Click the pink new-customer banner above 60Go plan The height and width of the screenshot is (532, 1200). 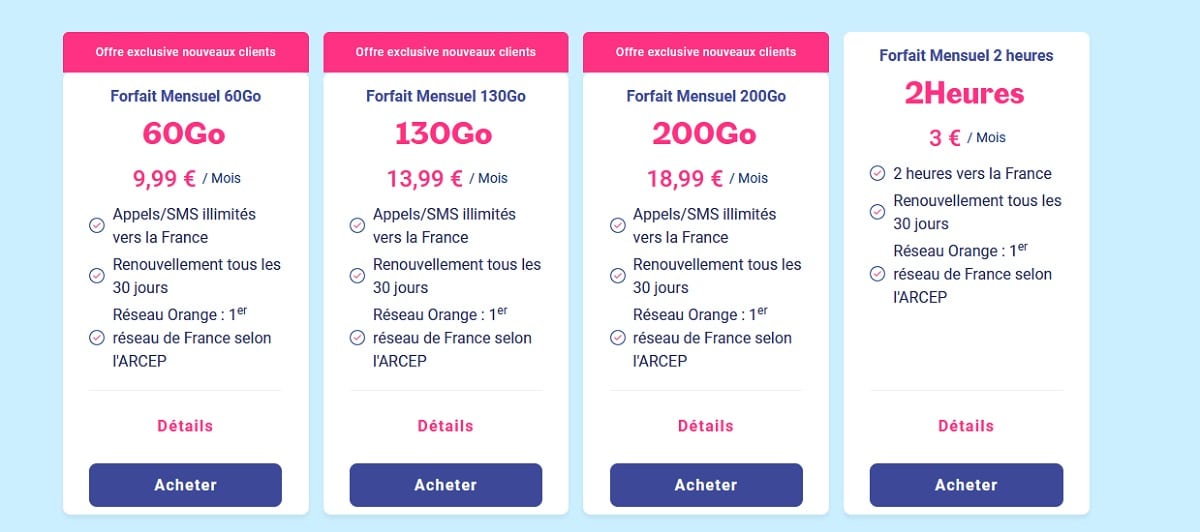coord(185,52)
